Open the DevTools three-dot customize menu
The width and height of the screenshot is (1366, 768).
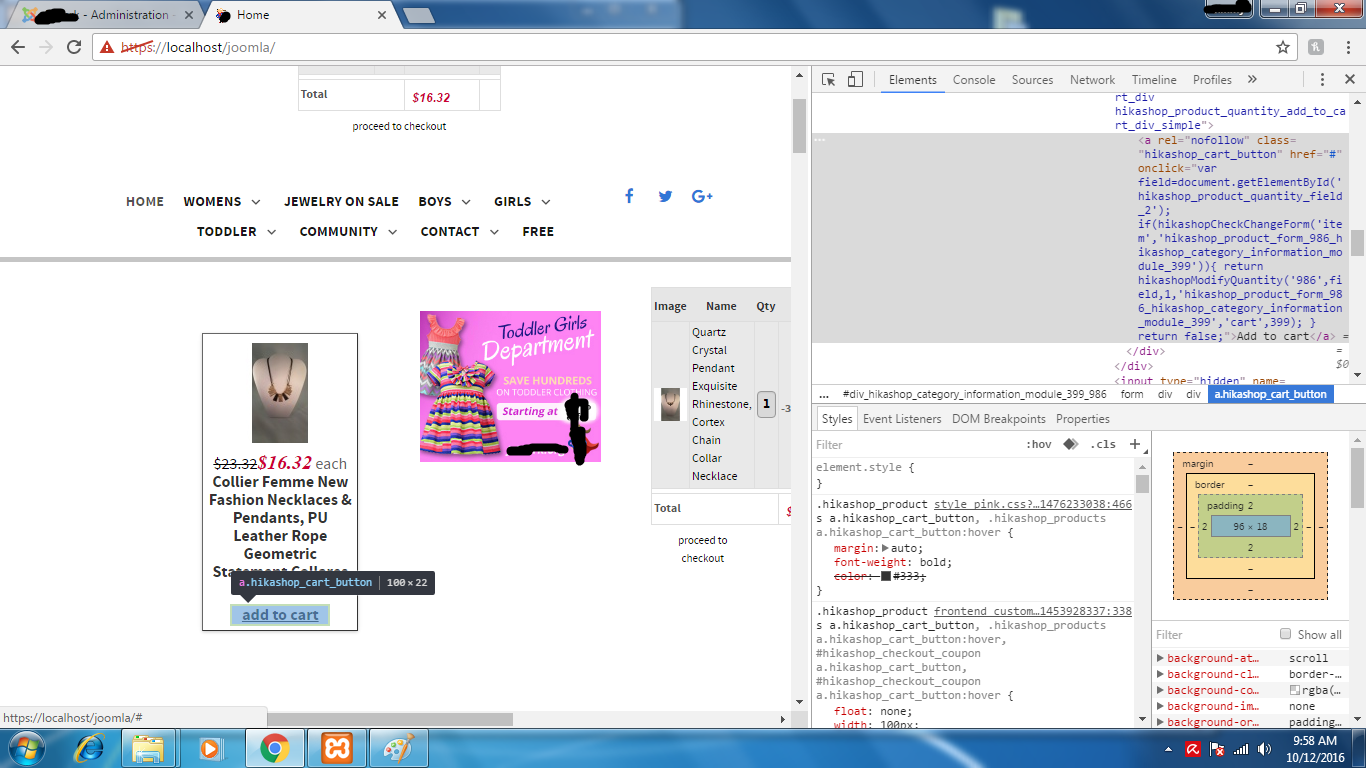pyautogui.click(x=1322, y=80)
